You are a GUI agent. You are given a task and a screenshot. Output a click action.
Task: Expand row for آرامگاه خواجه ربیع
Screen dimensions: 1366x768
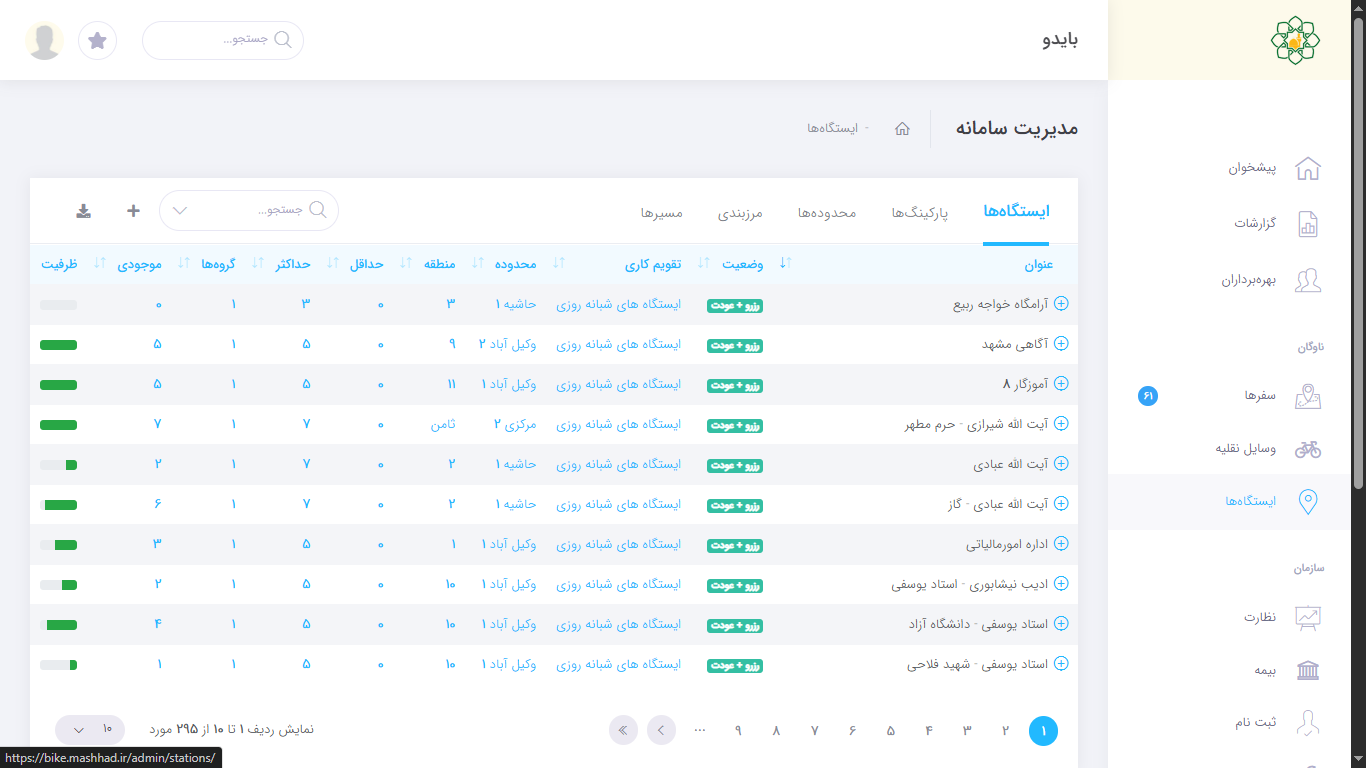point(1062,304)
